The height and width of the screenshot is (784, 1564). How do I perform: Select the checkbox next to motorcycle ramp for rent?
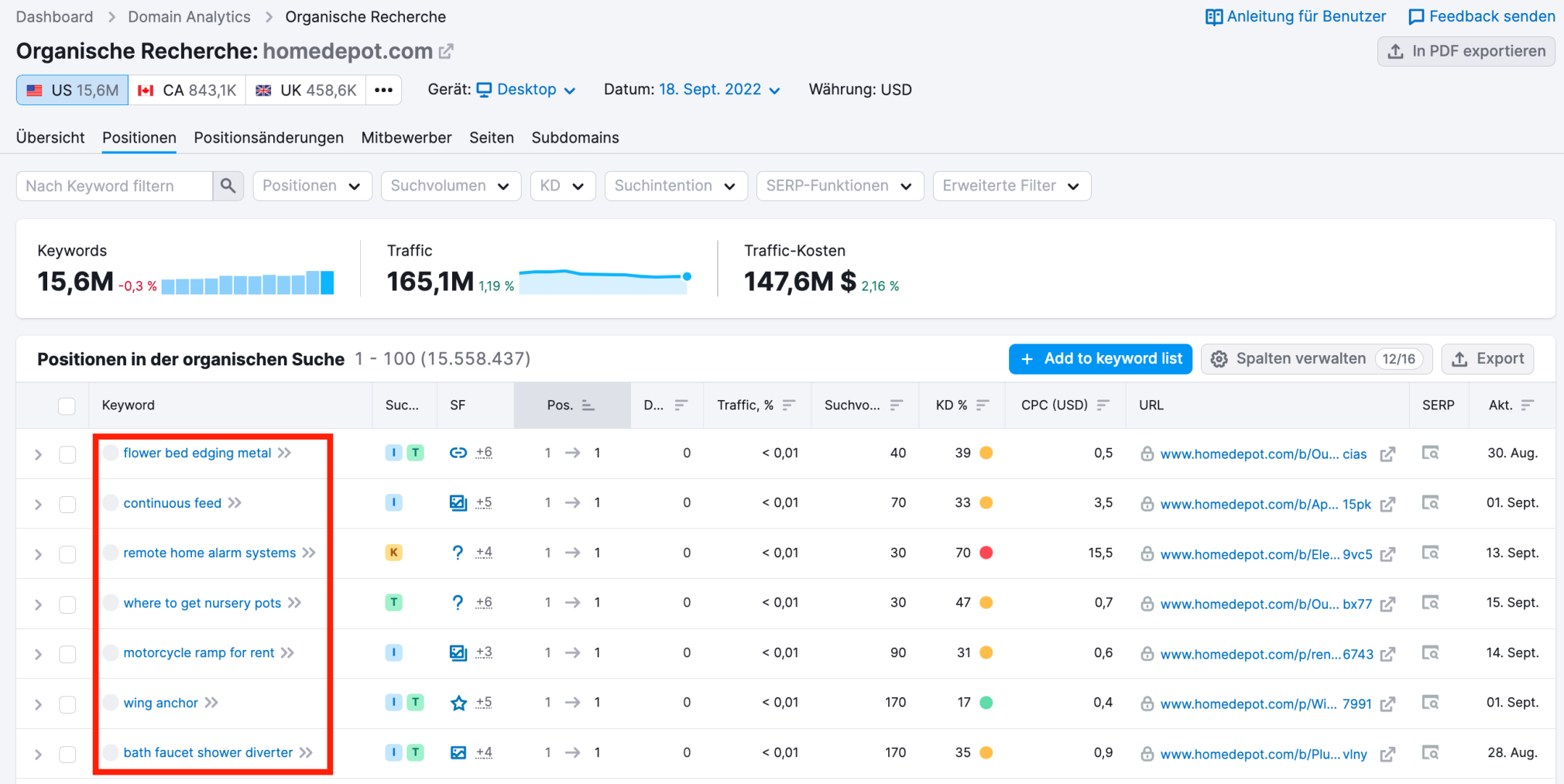point(67,653)
